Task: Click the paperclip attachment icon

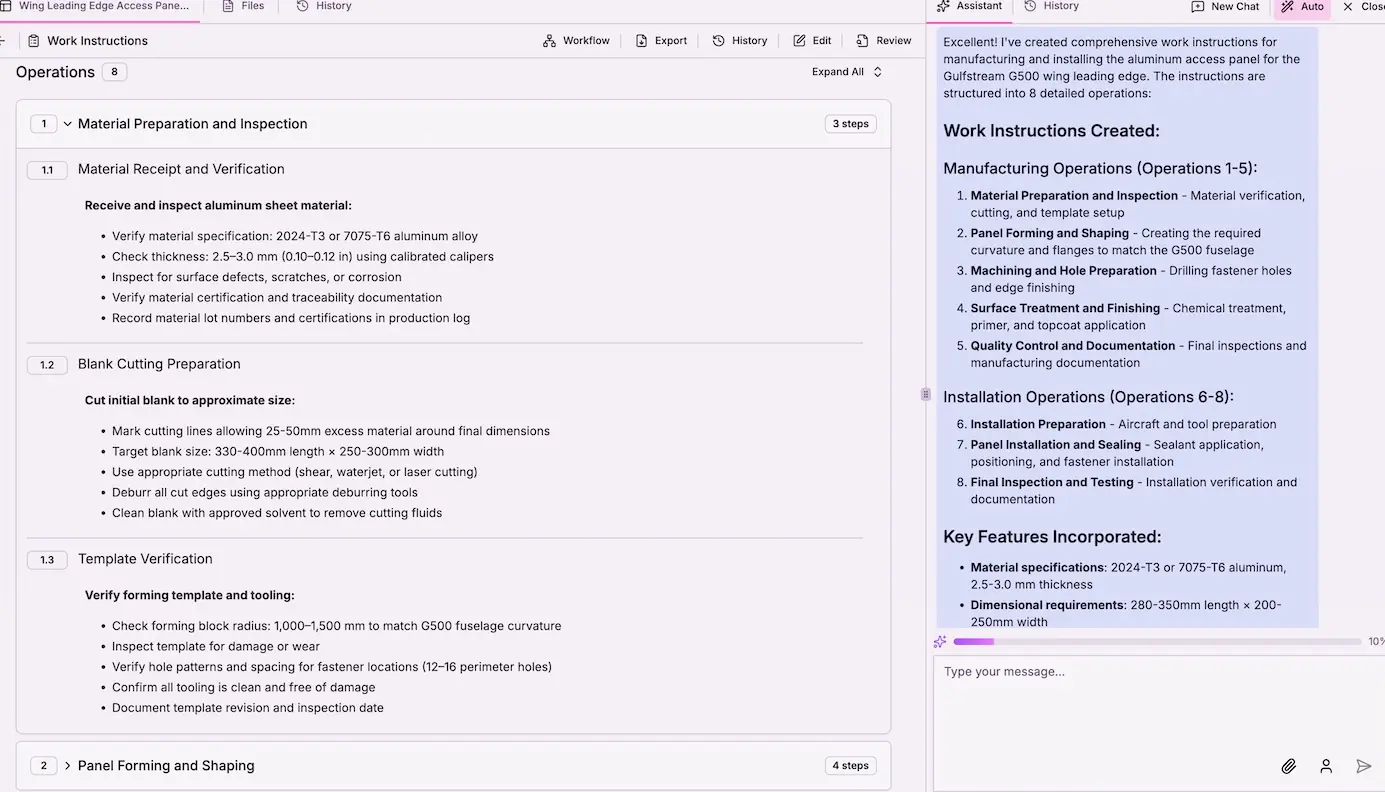Action: (1289, 766)
